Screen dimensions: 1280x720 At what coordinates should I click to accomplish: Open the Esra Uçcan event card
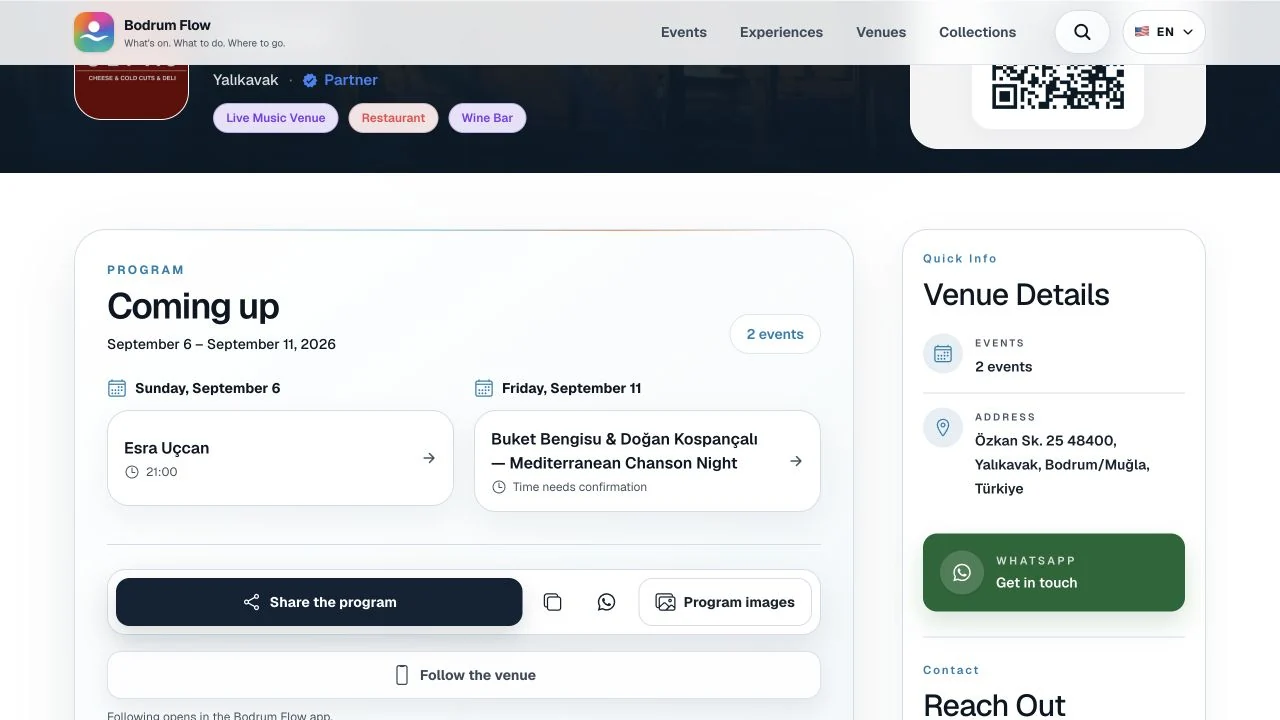(x=280, y=458)
